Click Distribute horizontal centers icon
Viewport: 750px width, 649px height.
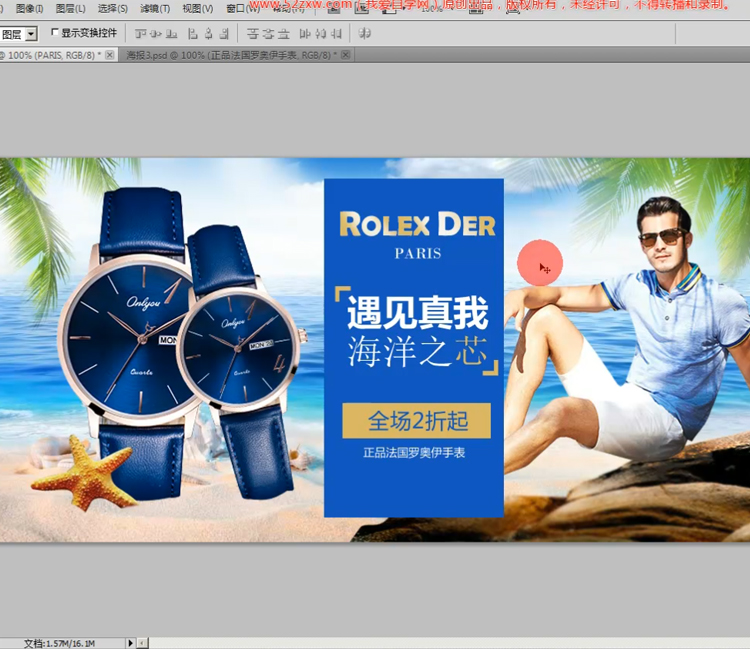pos(321,33)
